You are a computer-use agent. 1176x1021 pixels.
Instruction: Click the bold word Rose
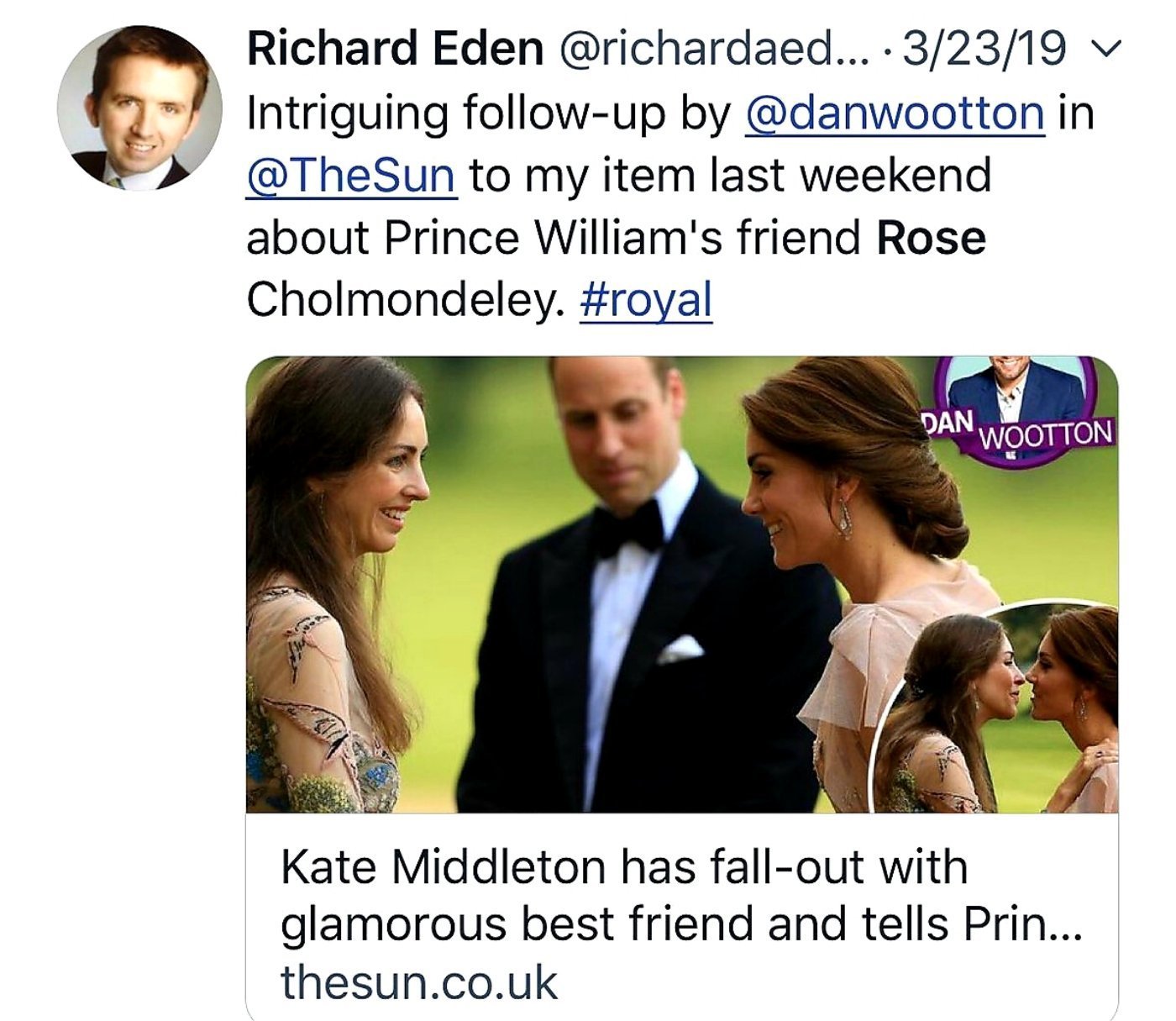click(x=931, y=238)
